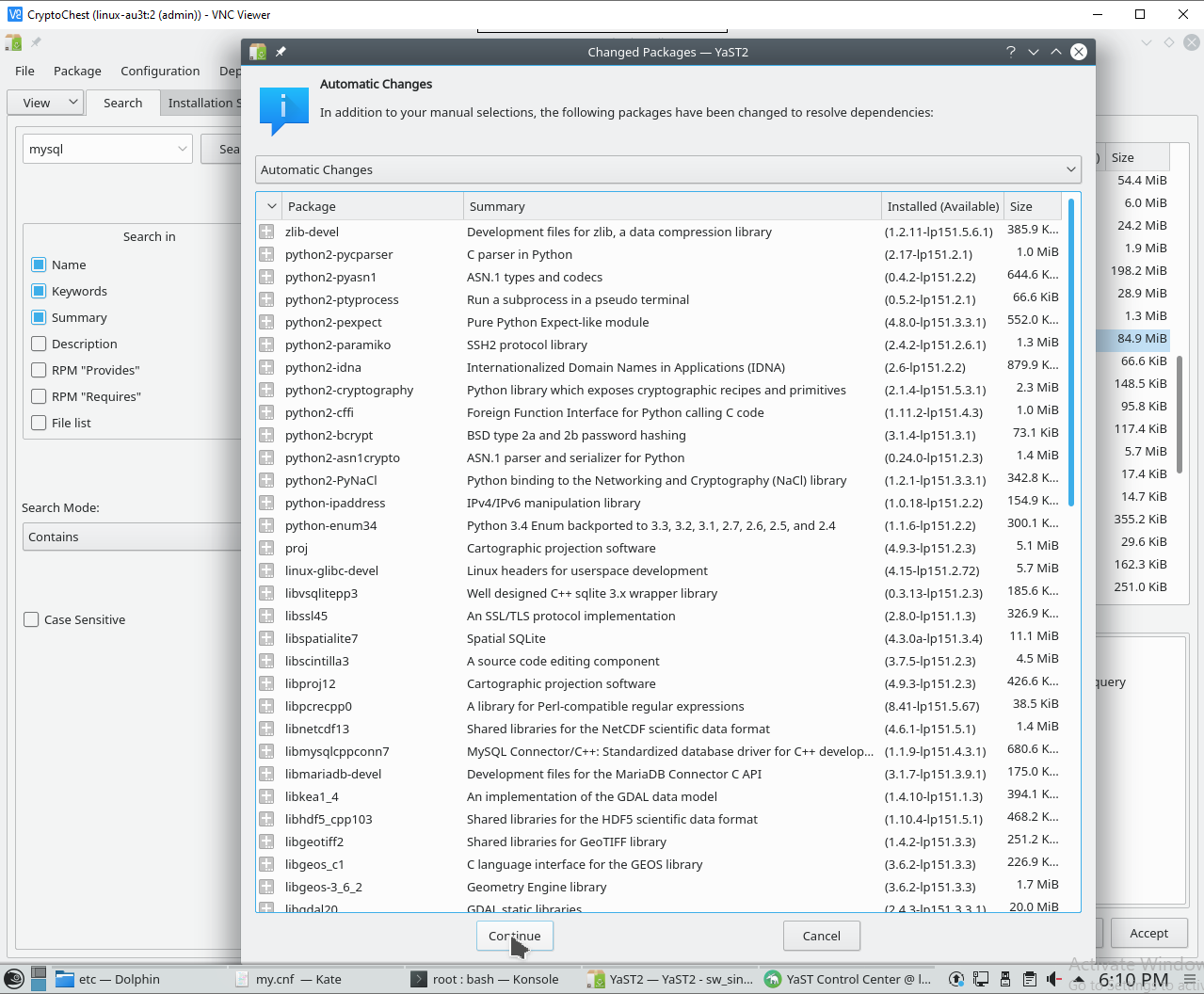Enable the Case Sensitive checkbox
The image size is (1204, 994).
click(31, 619)
